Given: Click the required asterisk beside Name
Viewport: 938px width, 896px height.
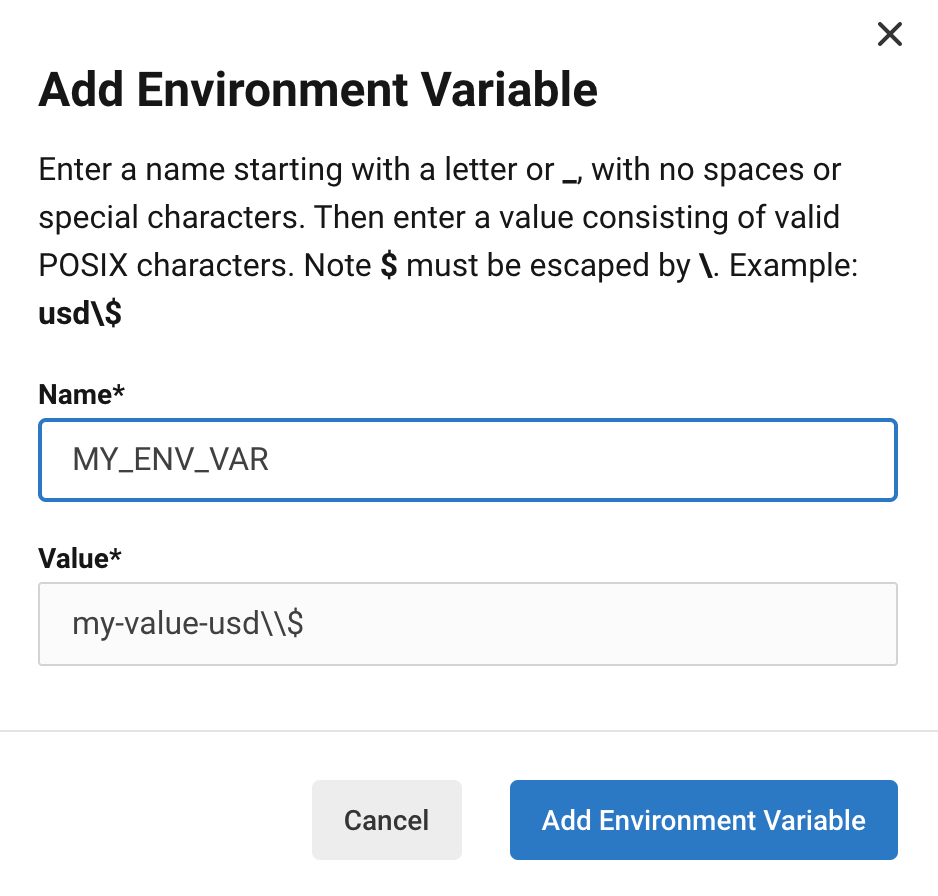Looking at the screenshot, I should click(x=118, y=394).
